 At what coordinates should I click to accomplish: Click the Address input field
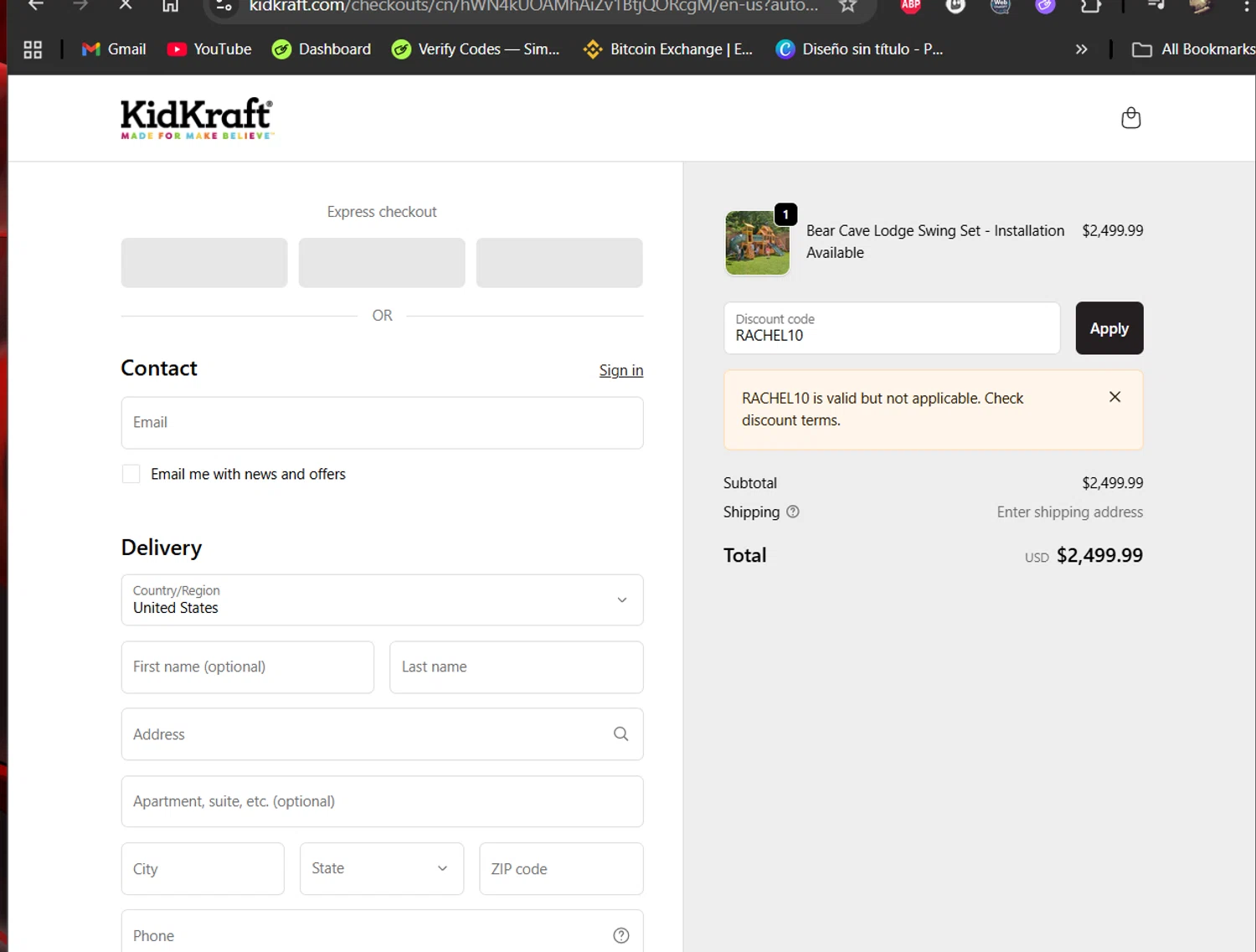click(x=382, y=734)
